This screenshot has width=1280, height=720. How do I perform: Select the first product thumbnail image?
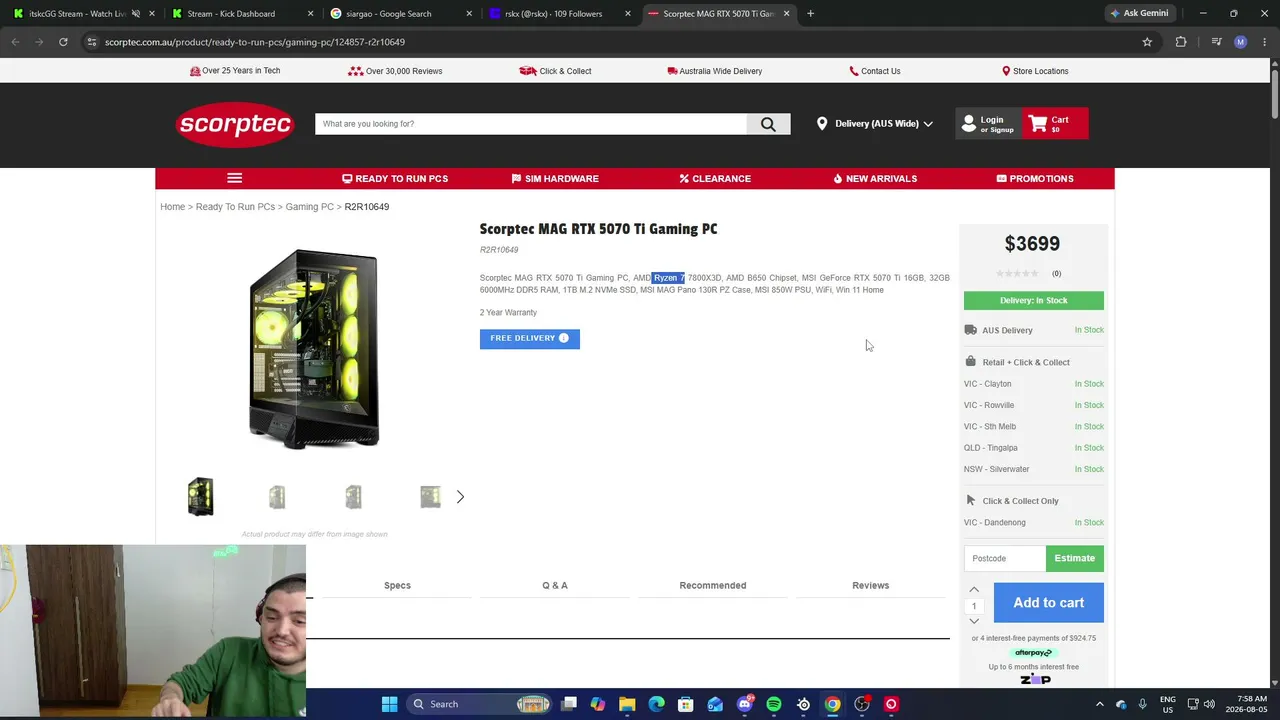coord(201,496)
